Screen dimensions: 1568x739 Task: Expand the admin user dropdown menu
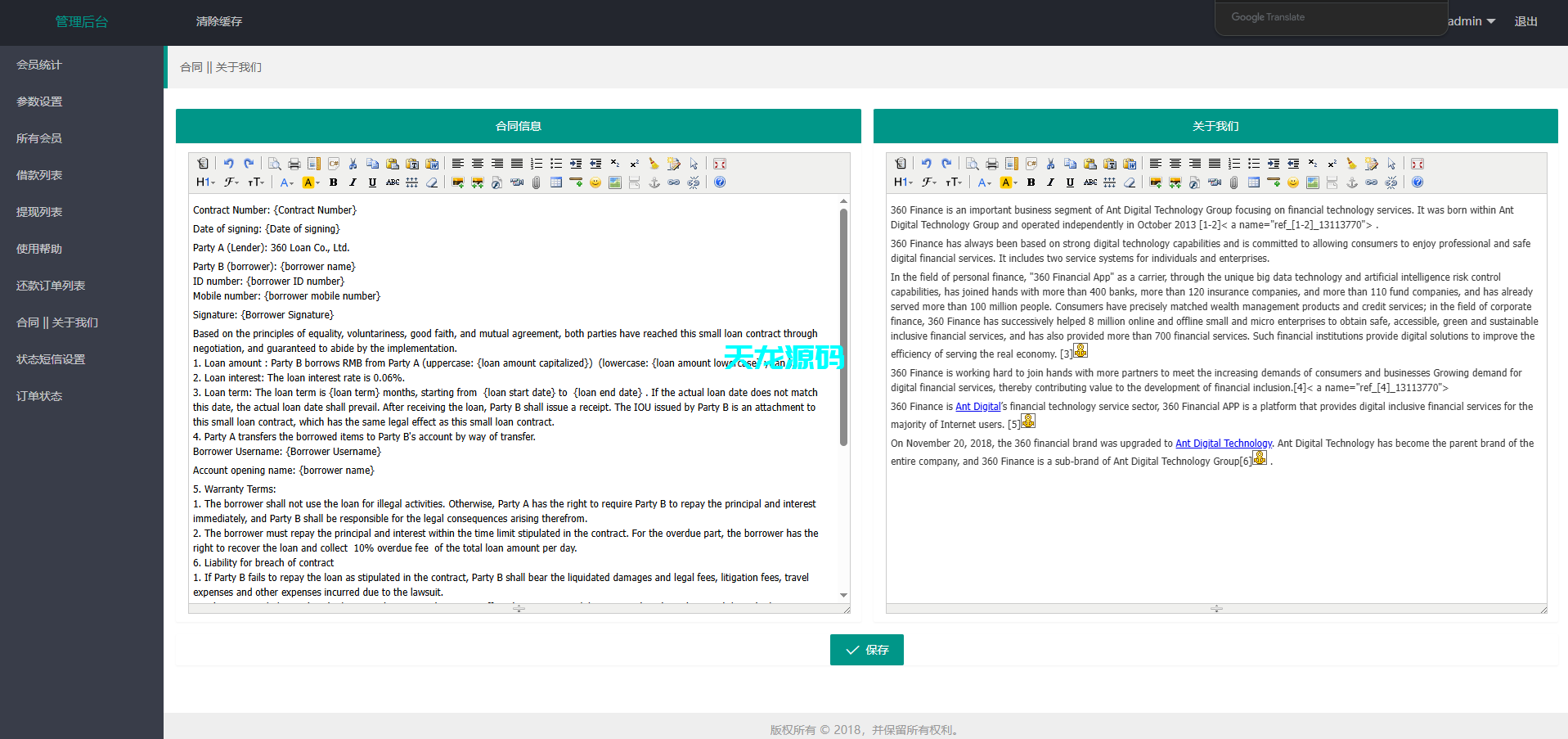1471,21
